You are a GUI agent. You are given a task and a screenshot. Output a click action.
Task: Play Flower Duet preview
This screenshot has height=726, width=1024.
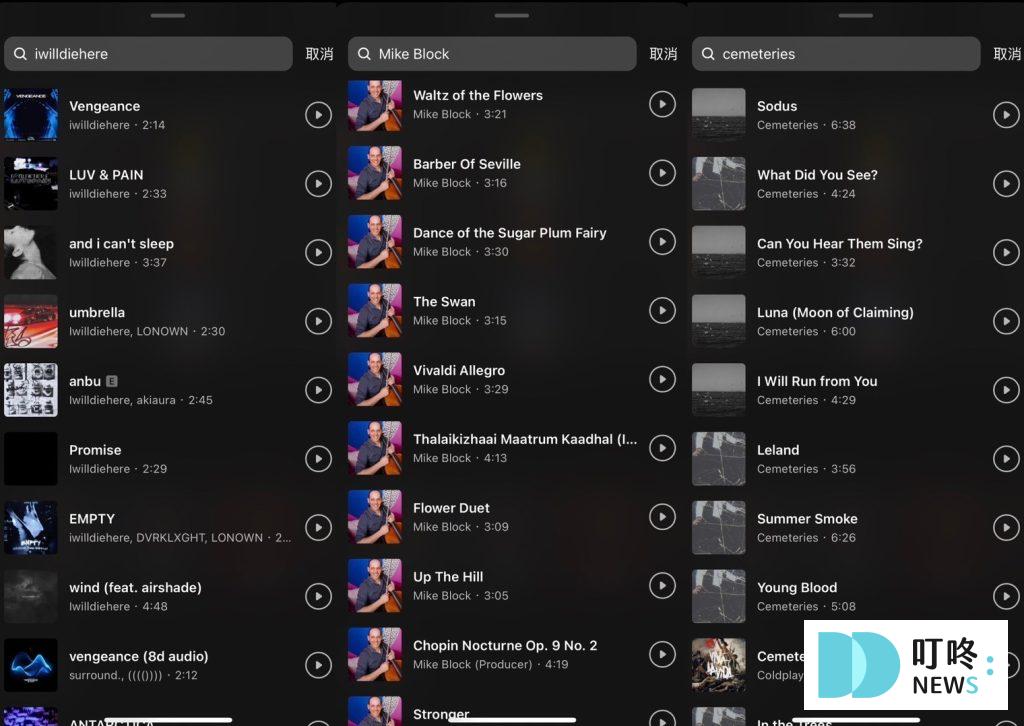pyautogui.click(x=662, y=517)
